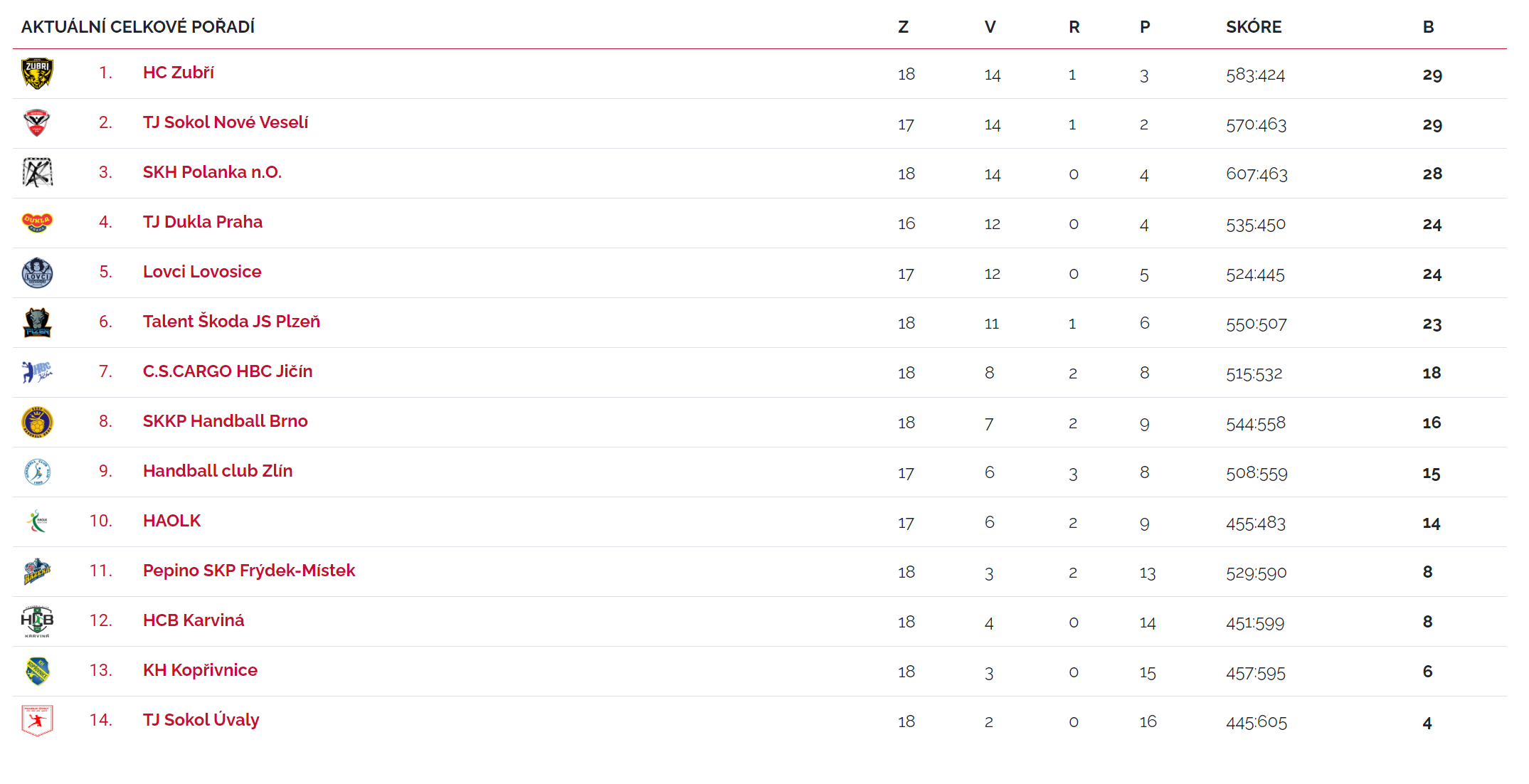Open the SKH Polanka n.O. team crest
This screenshot has width=1529, height=784.
37,173
